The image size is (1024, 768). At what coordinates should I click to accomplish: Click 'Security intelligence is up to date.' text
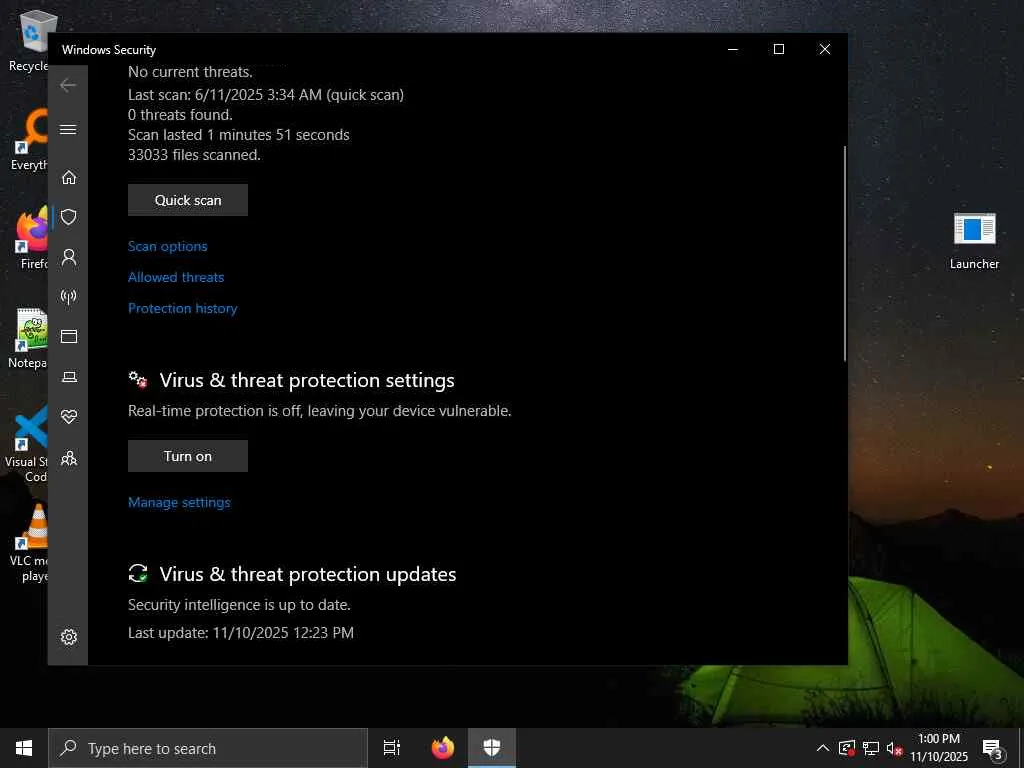(240, 605)
